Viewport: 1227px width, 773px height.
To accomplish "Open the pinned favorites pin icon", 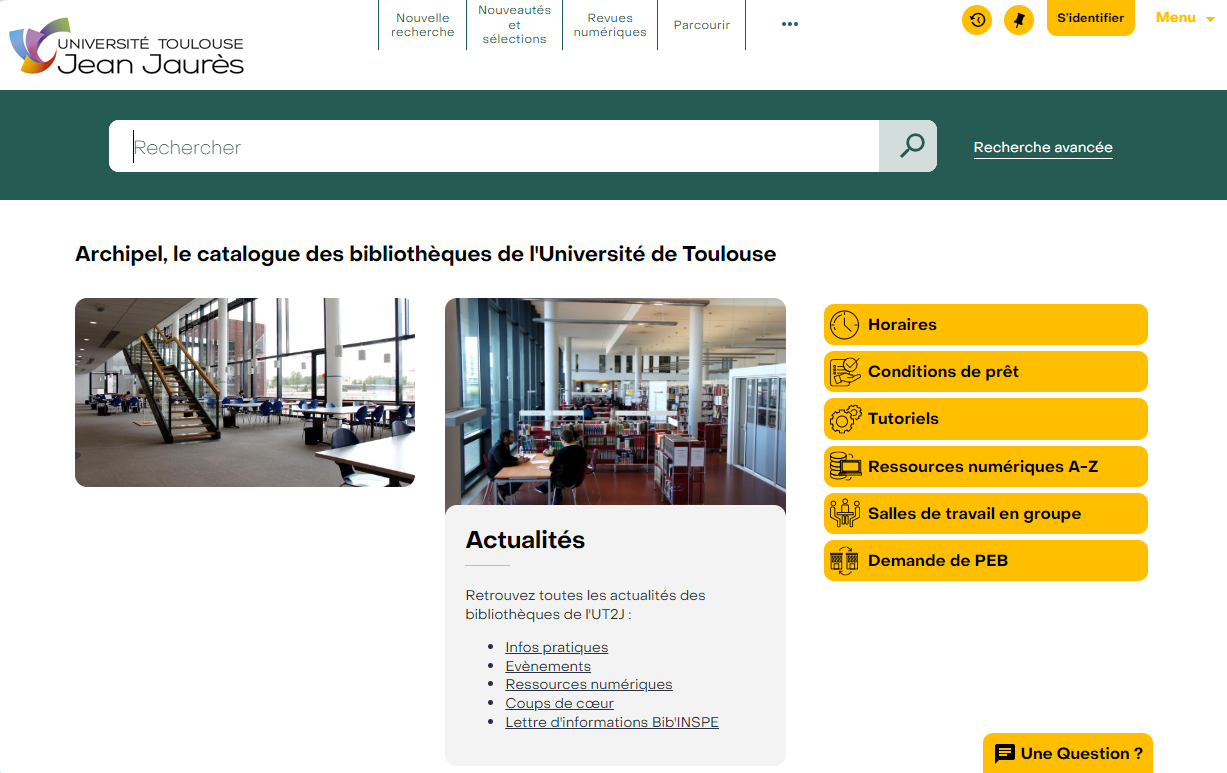I will 1019,20.
